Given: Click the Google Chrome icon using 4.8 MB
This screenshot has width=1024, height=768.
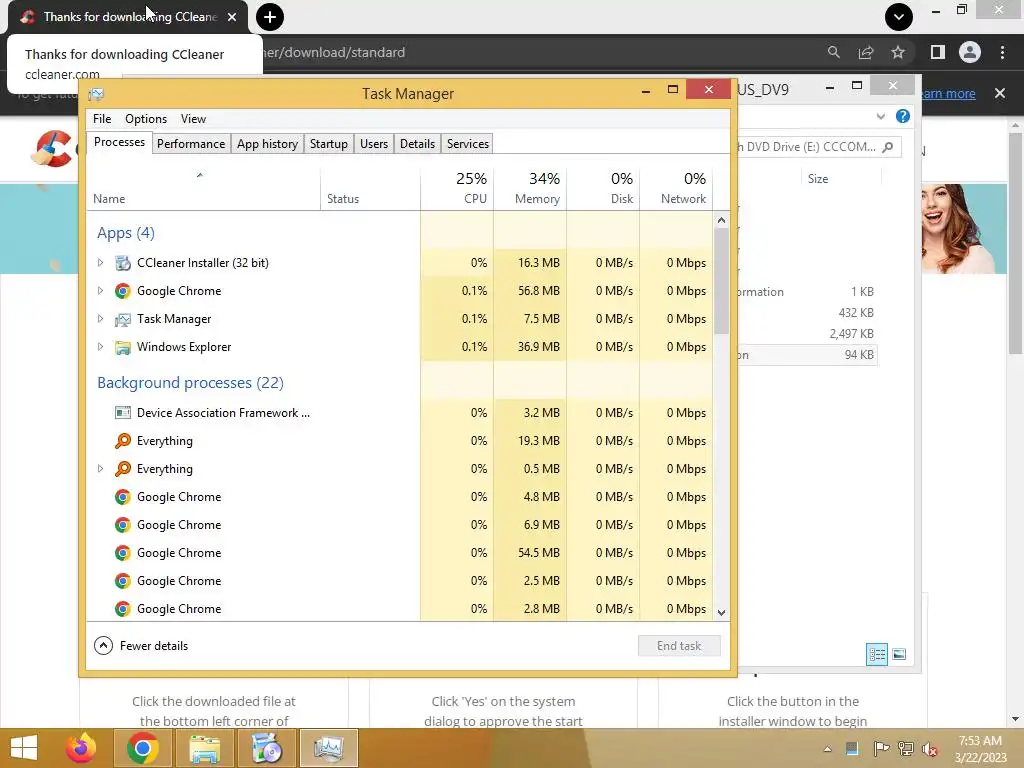Looking at the screenshot, I should pyautogui.click(x=123, y=497).
